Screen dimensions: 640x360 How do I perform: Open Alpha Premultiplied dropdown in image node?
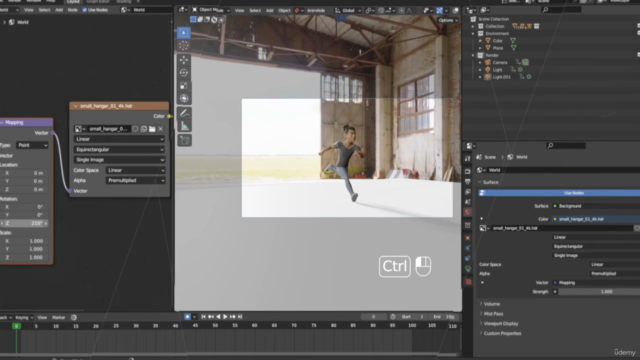tap(136, 180)
